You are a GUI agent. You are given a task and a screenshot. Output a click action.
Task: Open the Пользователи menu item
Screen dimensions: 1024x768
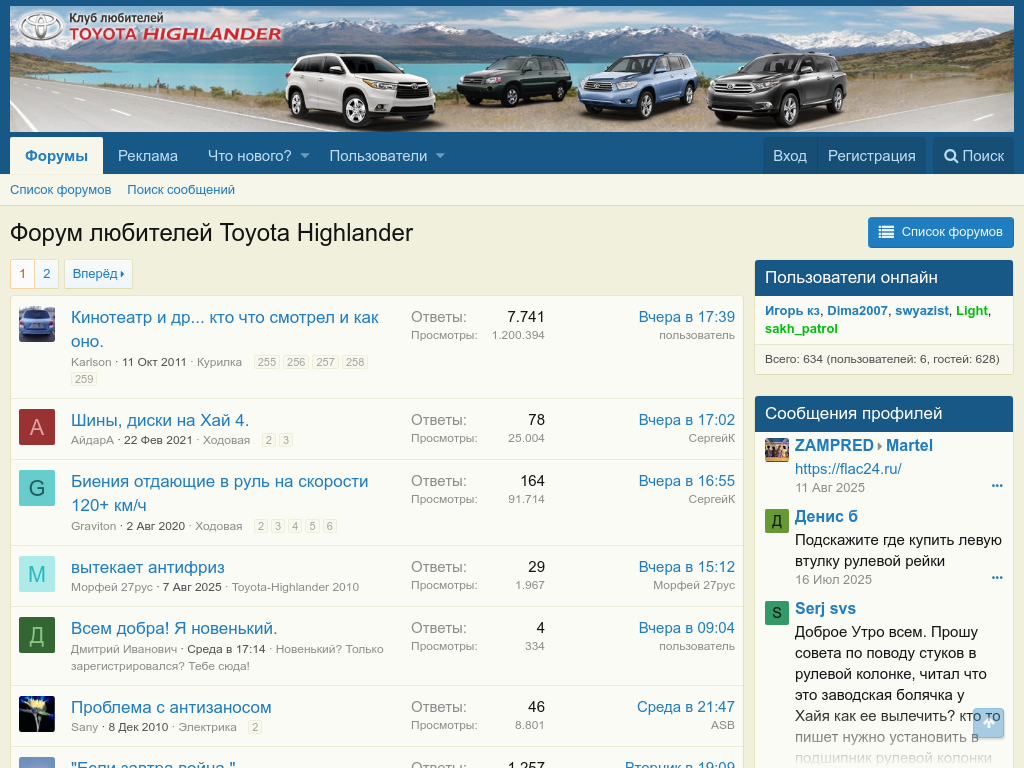click(378, 156)
